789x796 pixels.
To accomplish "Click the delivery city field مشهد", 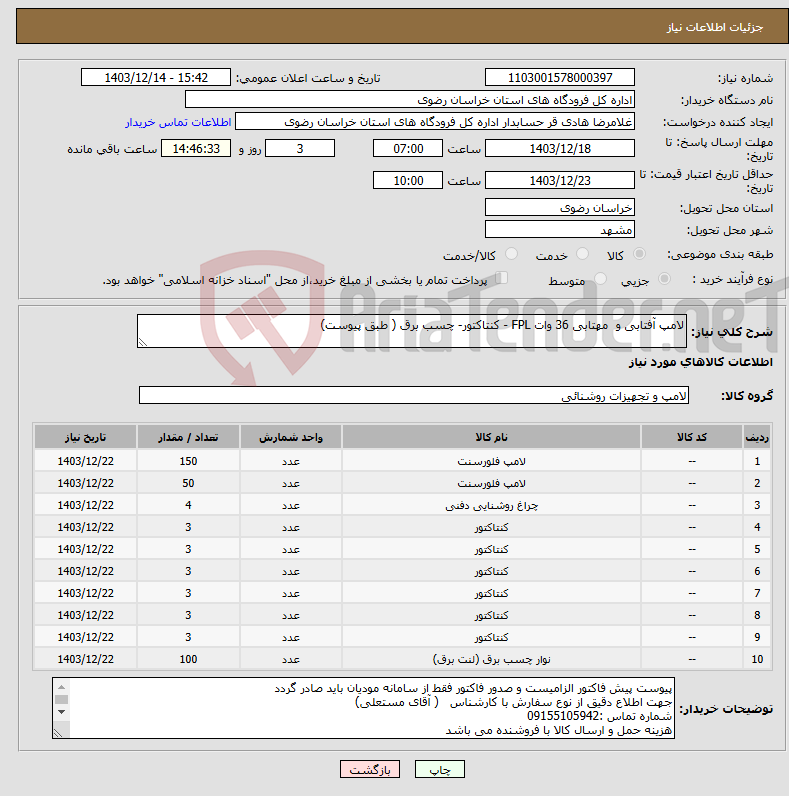I will click(x=560, y=229).
